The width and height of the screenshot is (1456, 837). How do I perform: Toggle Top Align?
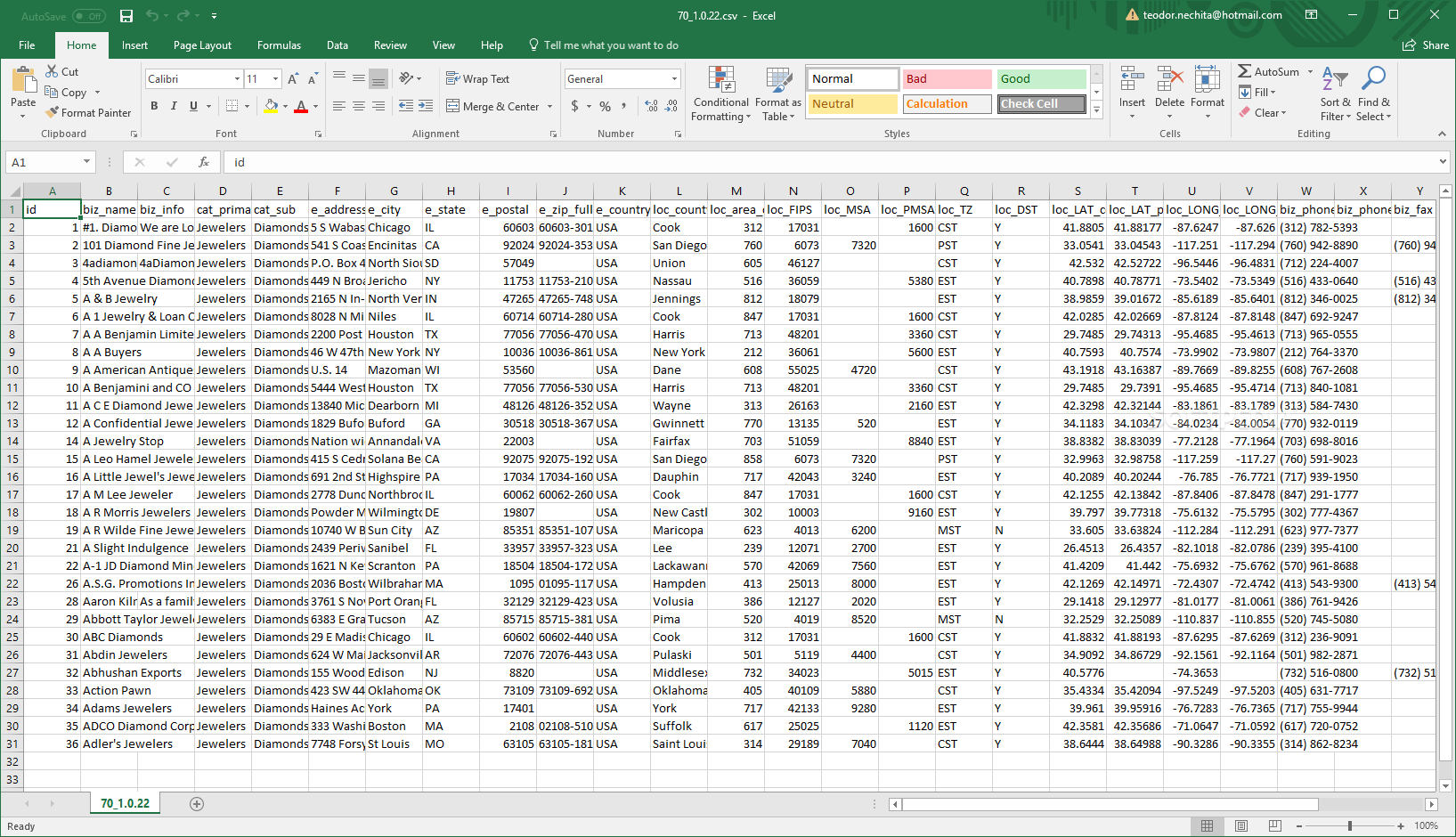[x=339, y=78]
